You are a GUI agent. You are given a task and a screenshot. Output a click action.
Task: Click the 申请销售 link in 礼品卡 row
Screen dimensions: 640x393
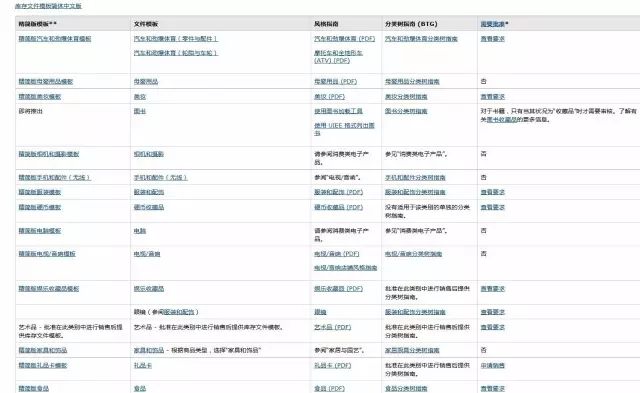[x=493, y=366]
